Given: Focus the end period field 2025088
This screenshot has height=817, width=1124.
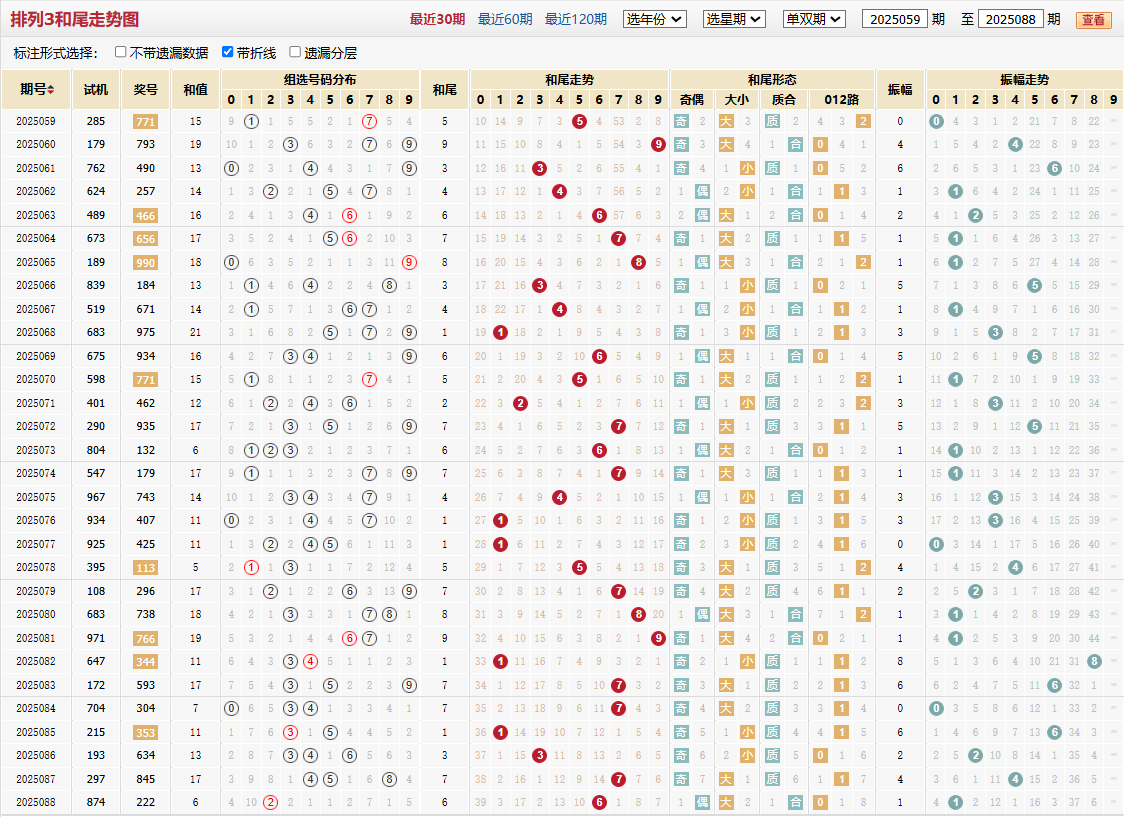Looking at the screenshot, I should [1010, 19].
